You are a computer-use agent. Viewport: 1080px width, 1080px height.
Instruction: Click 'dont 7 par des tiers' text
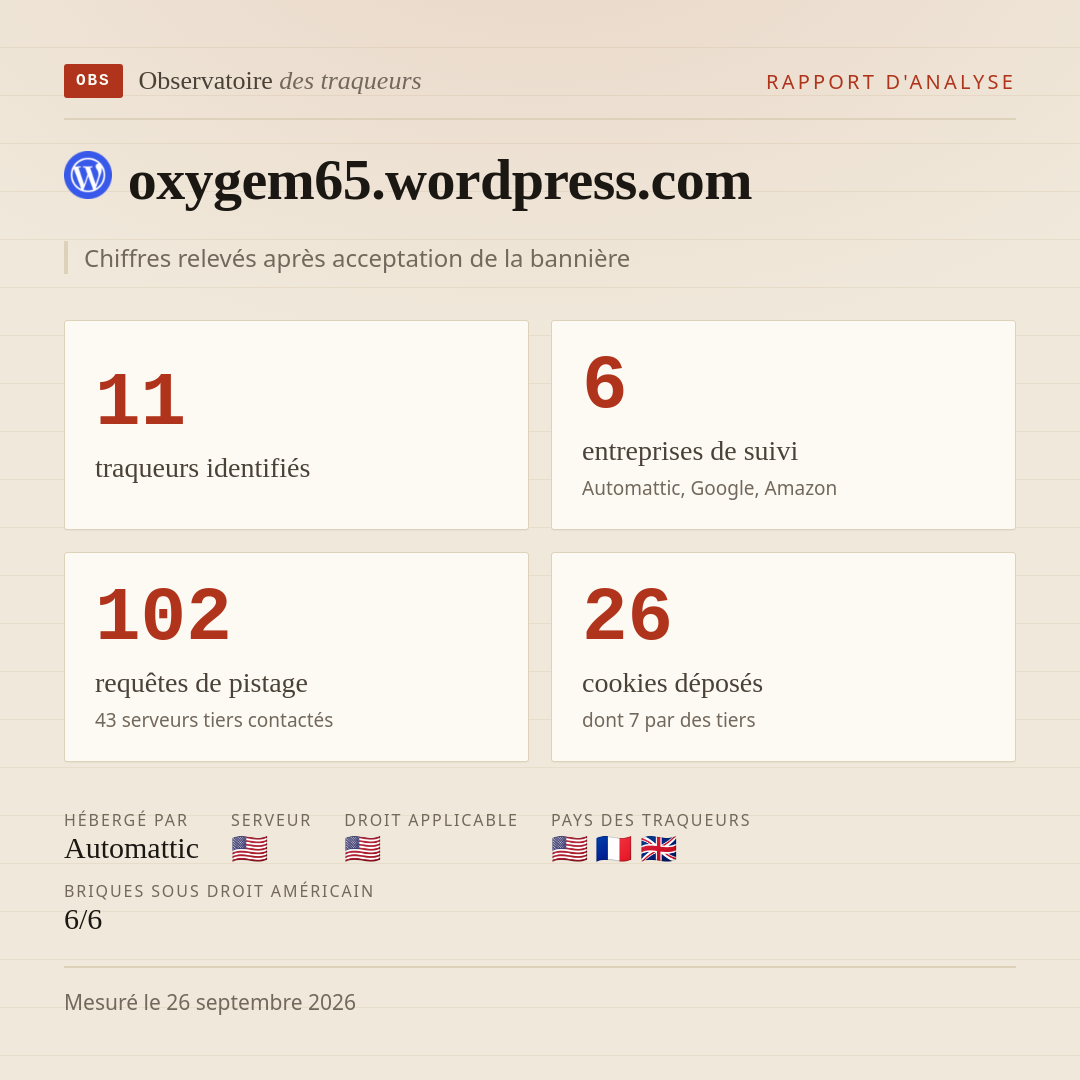(669, 720)
